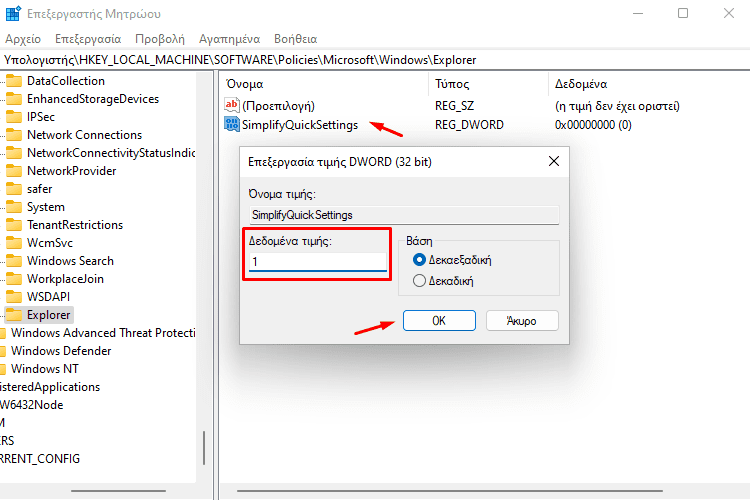This screenshot has width=750, height=500.
Task: Click the values pane horizontal scrollbar
Action: tap(450, 491)
